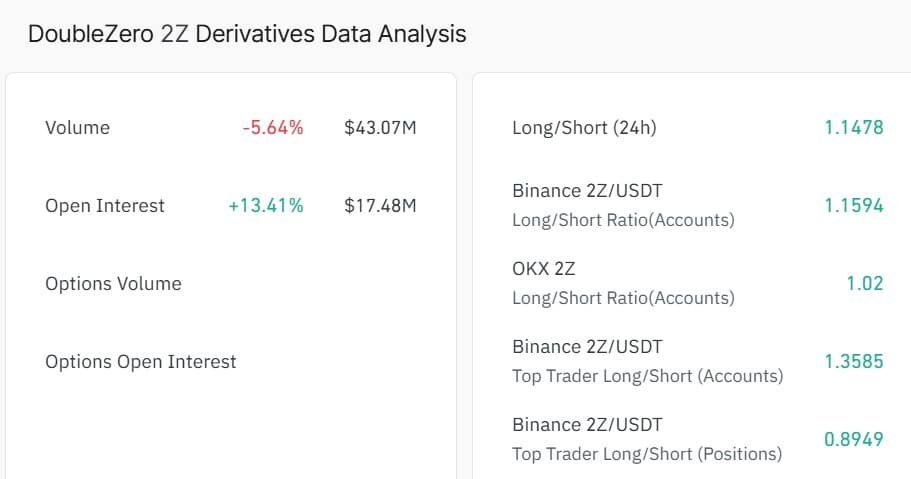
Task: Click the 1.1594 ratio value
Action: tap(853, 206)
